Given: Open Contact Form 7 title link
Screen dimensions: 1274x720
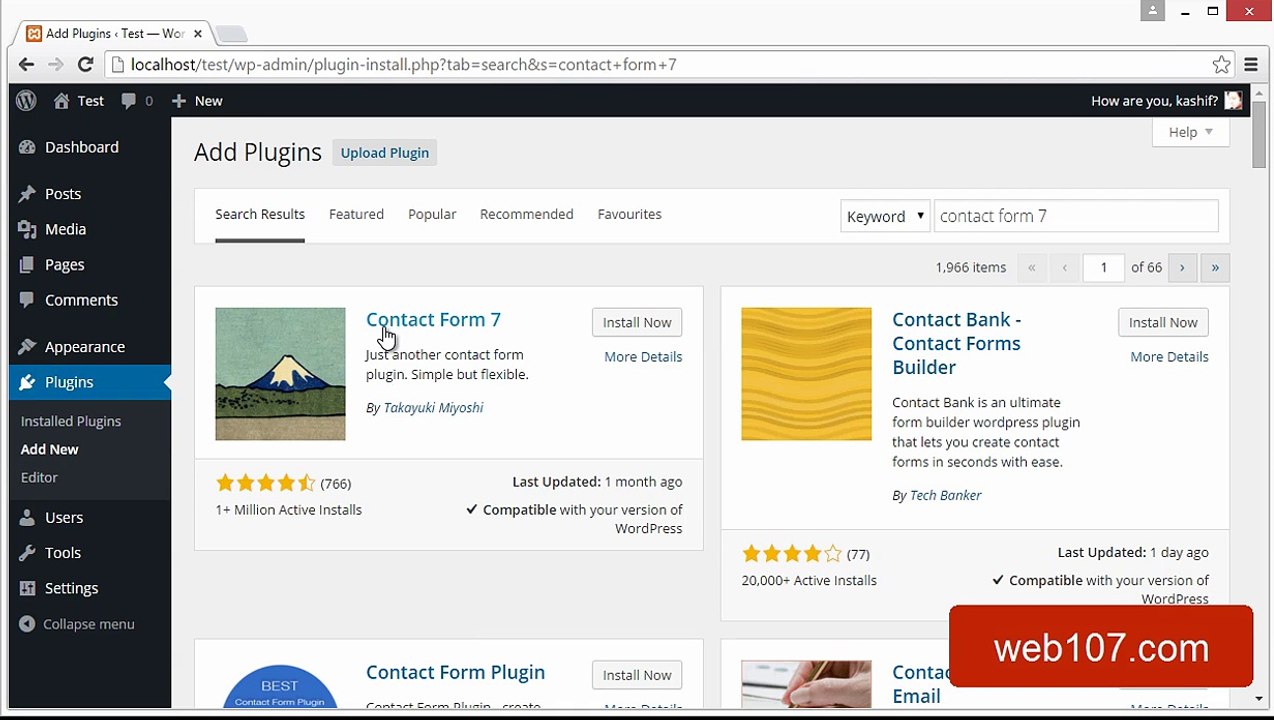Looking at the screenshot, I should pyautogui.click(x=433, y=319).
